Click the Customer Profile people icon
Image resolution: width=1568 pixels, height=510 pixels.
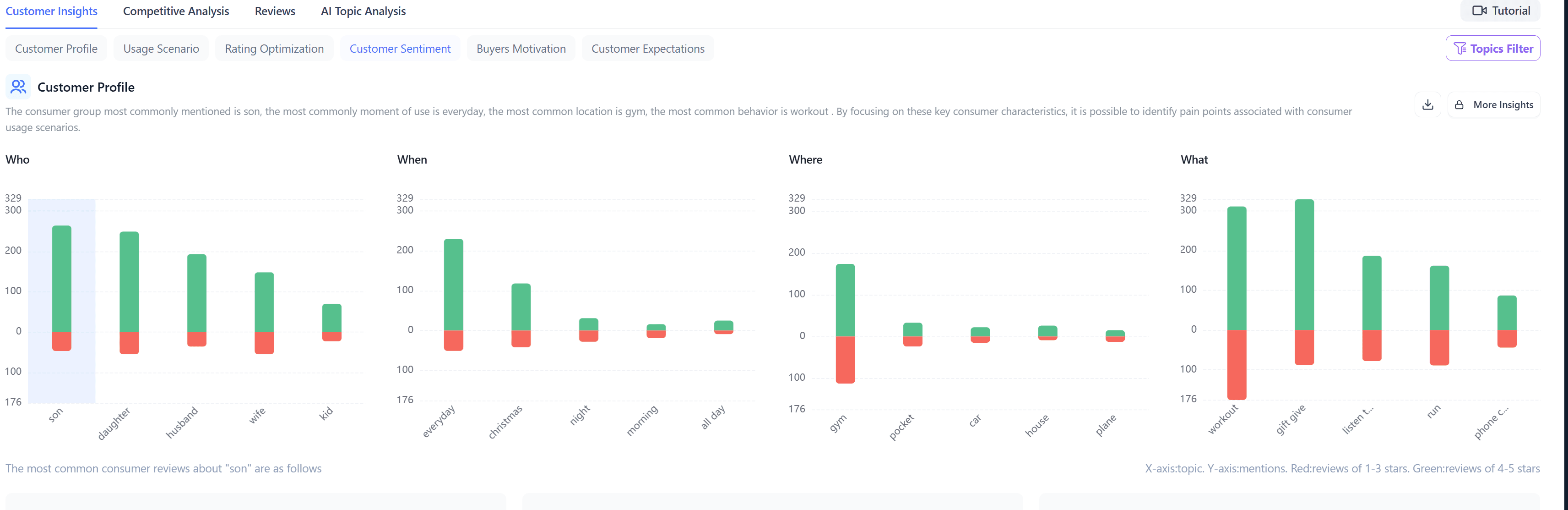(x=18, y=87)
